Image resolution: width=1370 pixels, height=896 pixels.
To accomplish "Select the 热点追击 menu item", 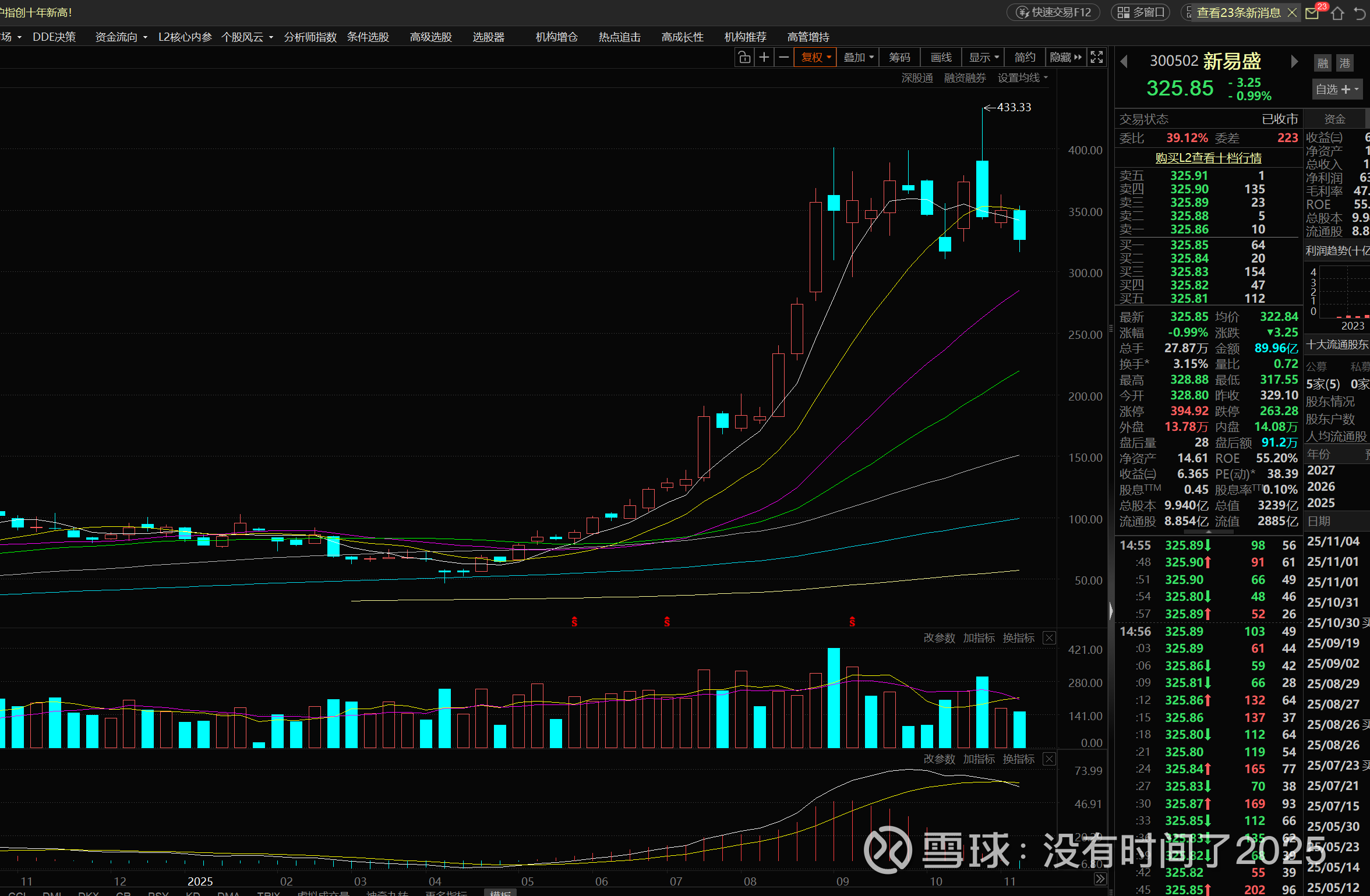I will pos(619,37).
